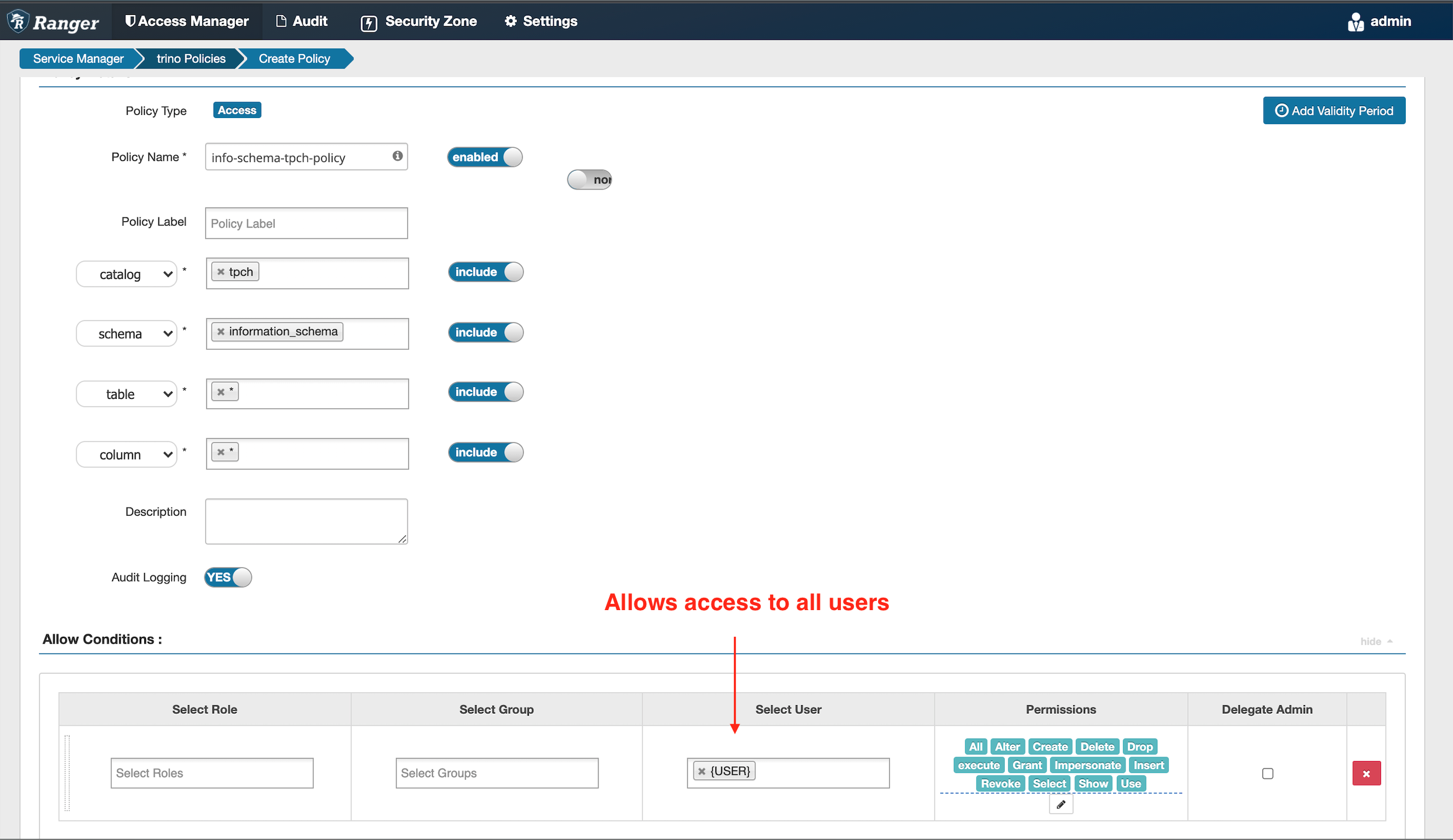Click the Policy Name info icon
The height and width of the screenshot is (840, 1453).
[397, 156]
